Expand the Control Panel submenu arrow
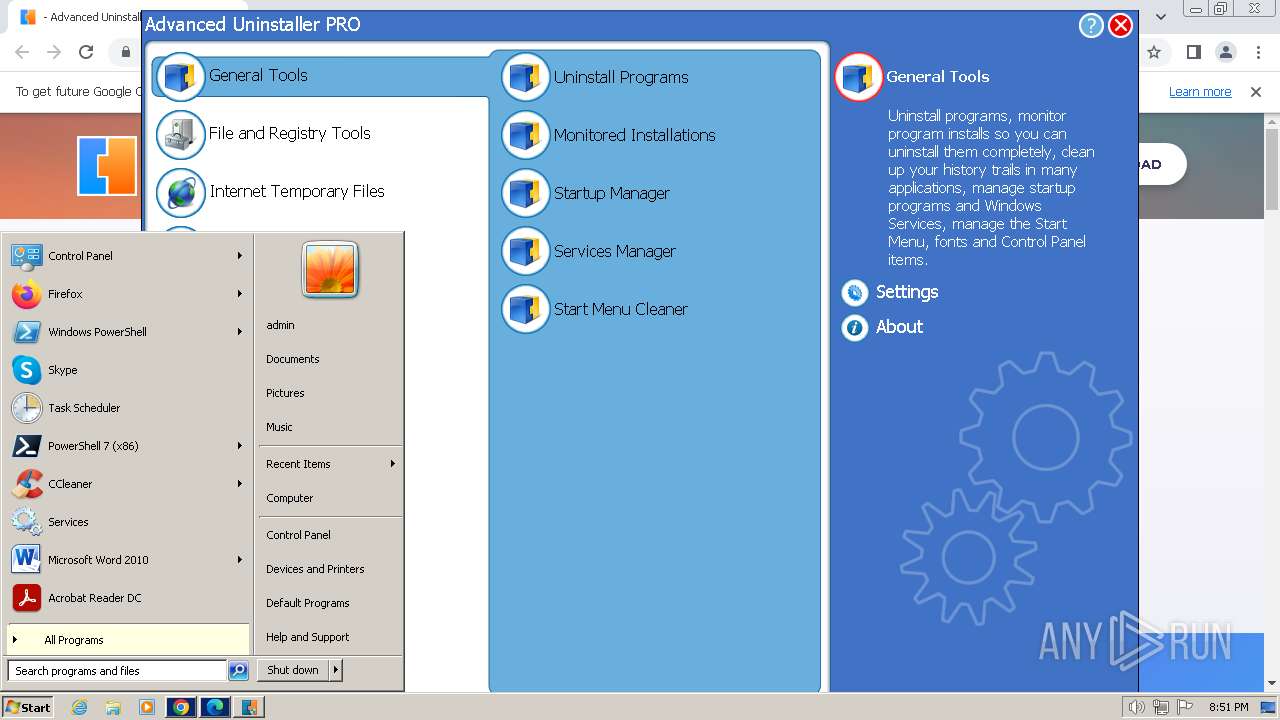The image size is (1280, 720). click(240, 256)
